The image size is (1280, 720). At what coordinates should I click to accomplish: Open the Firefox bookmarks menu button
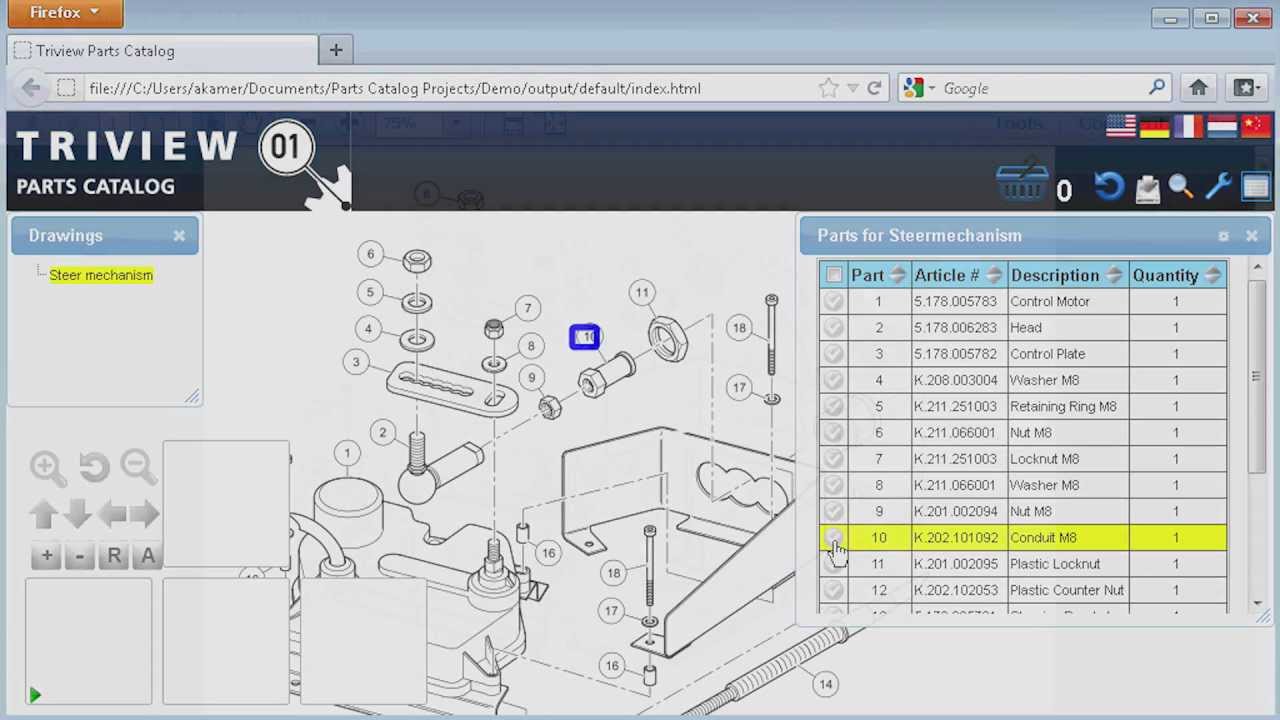point(1246,88)
